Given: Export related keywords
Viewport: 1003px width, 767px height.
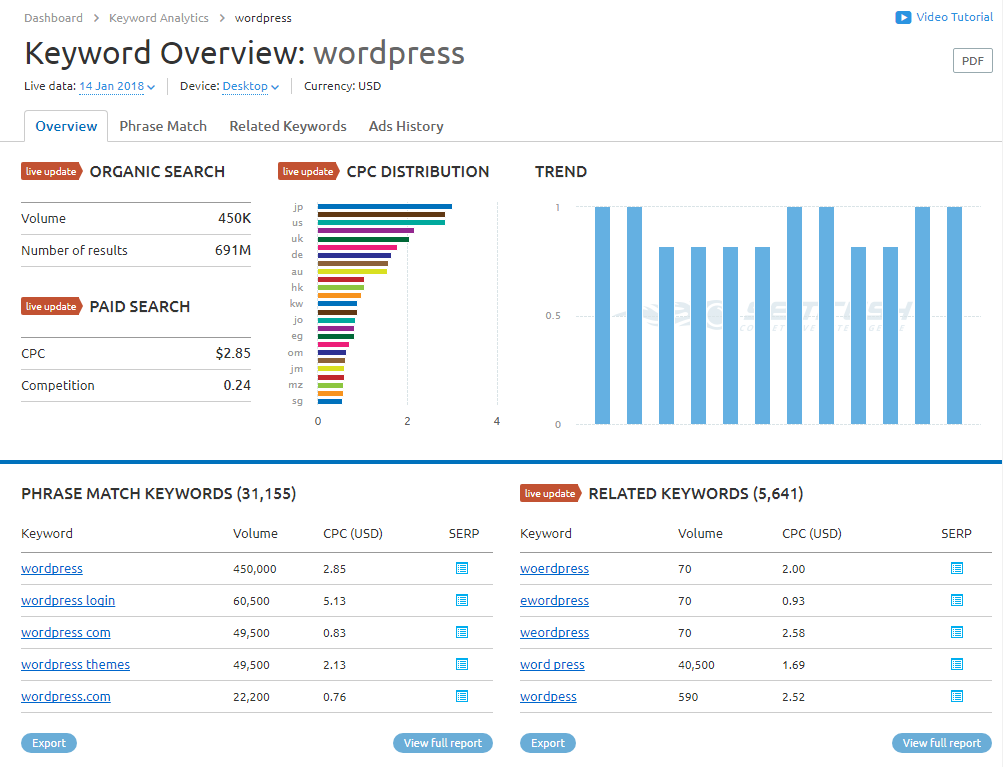Looking at the screenshot, I should [x=548, y=743].
